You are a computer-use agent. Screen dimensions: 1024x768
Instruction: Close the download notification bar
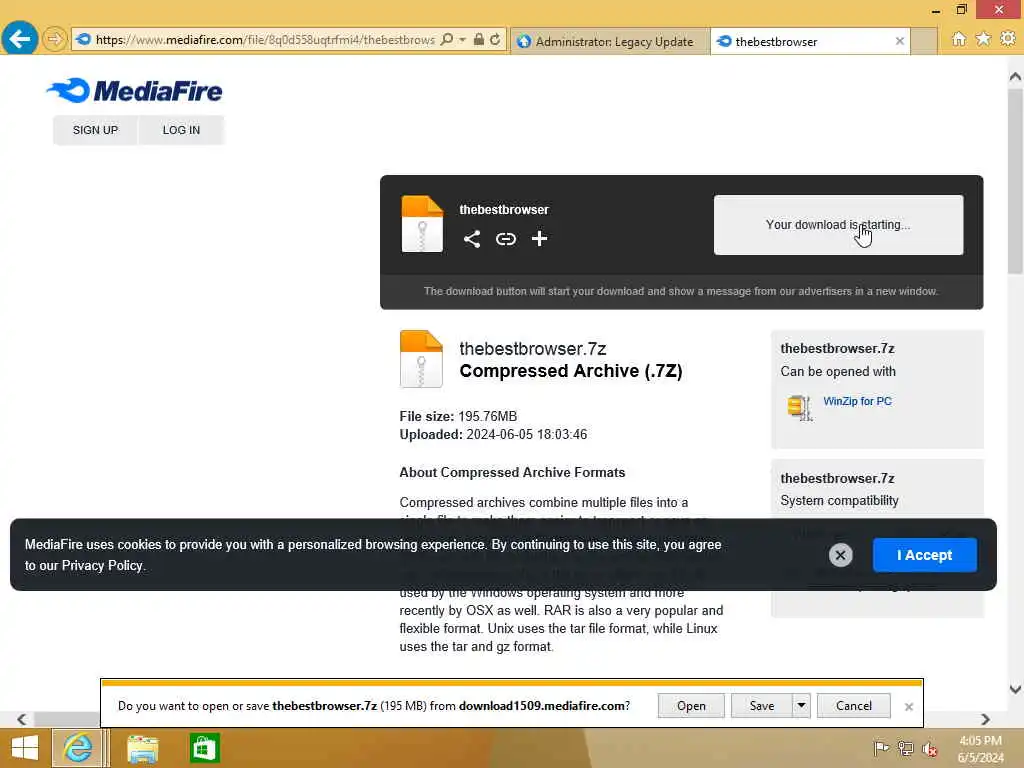908,707
